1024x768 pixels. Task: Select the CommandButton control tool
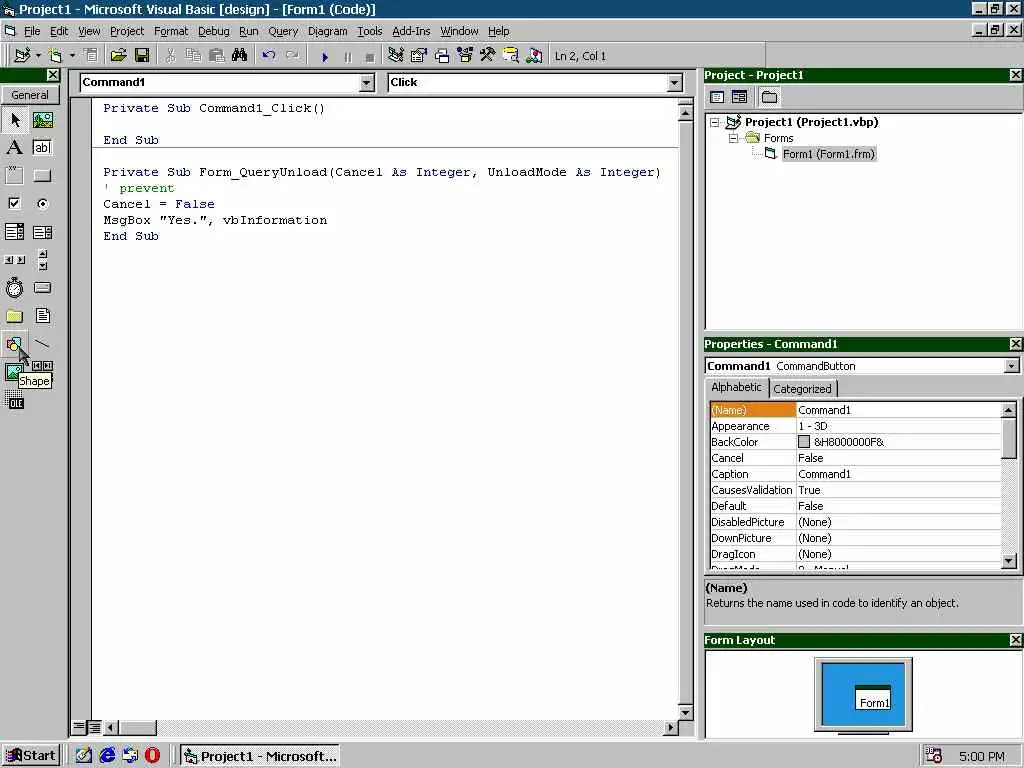(42, 175)
